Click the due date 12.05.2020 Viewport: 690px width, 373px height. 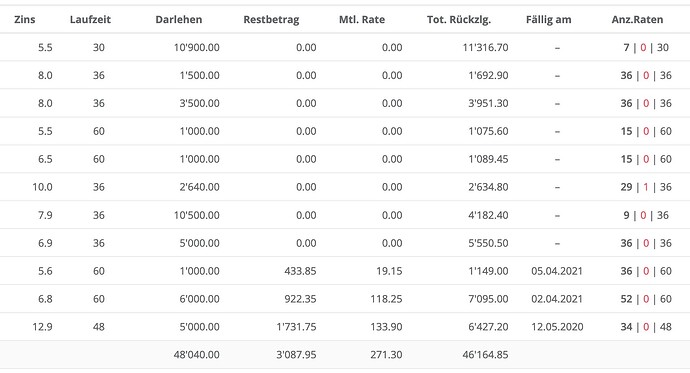click(557, 327)
